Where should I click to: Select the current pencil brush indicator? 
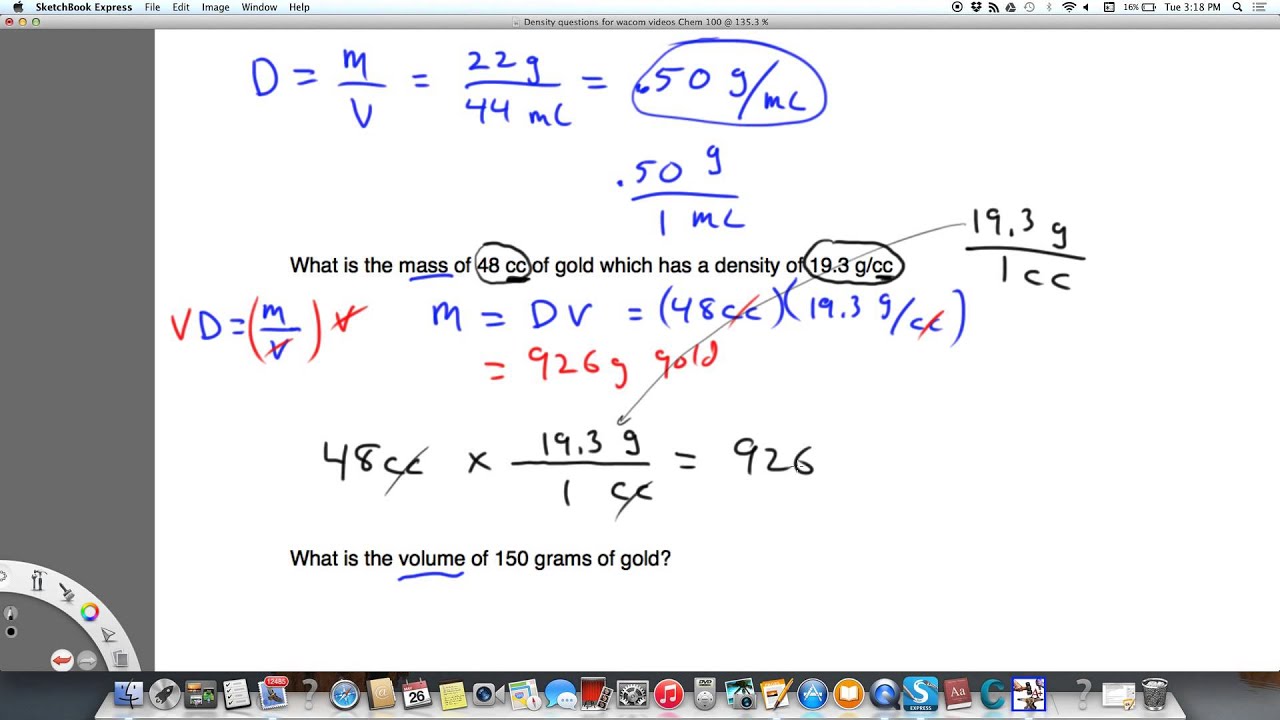tap(10, 613)
